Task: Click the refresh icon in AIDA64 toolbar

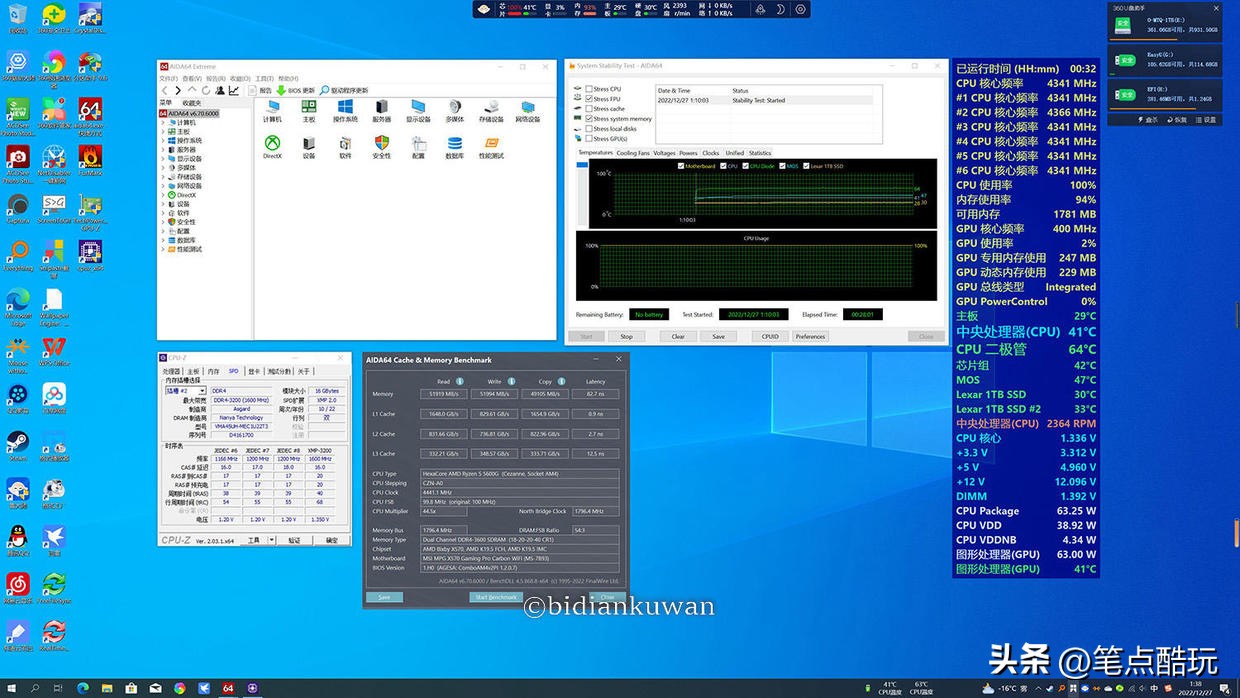Action: coord(206,90)
